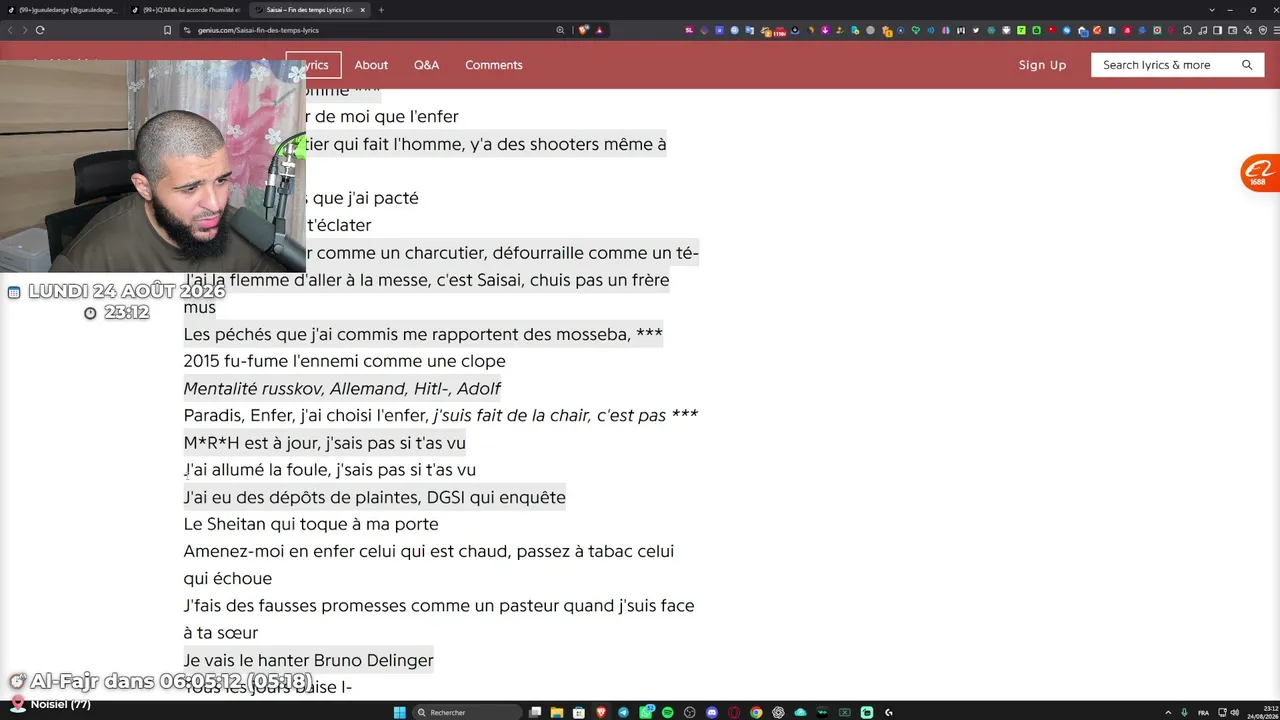This screenshot has height=720, width=1280.
Task: Click the genius.com address bar URL
Action: (258, 30)
